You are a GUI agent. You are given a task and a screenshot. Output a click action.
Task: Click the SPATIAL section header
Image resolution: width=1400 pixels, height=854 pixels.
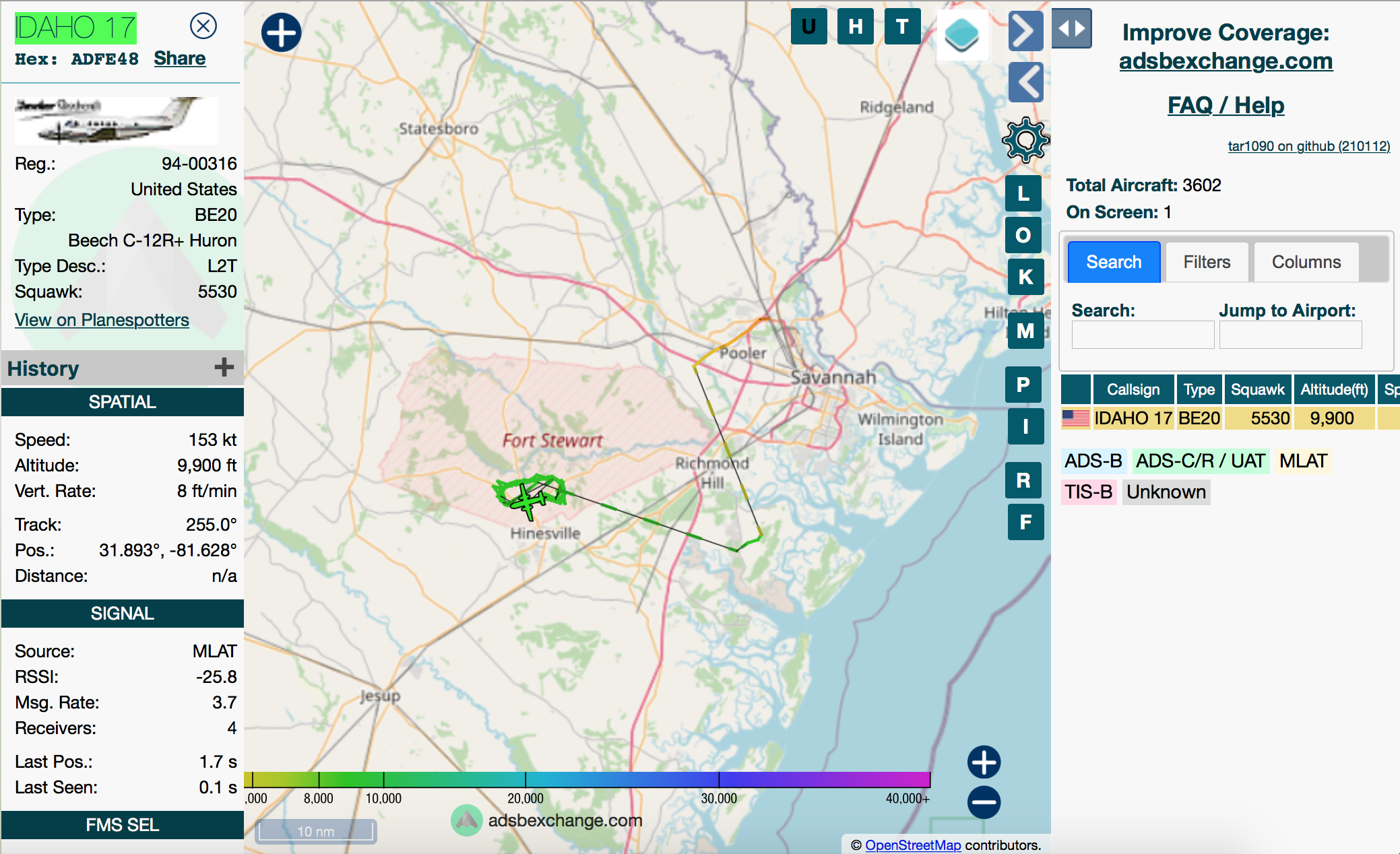pyautogui.click(x=122, y=402)
